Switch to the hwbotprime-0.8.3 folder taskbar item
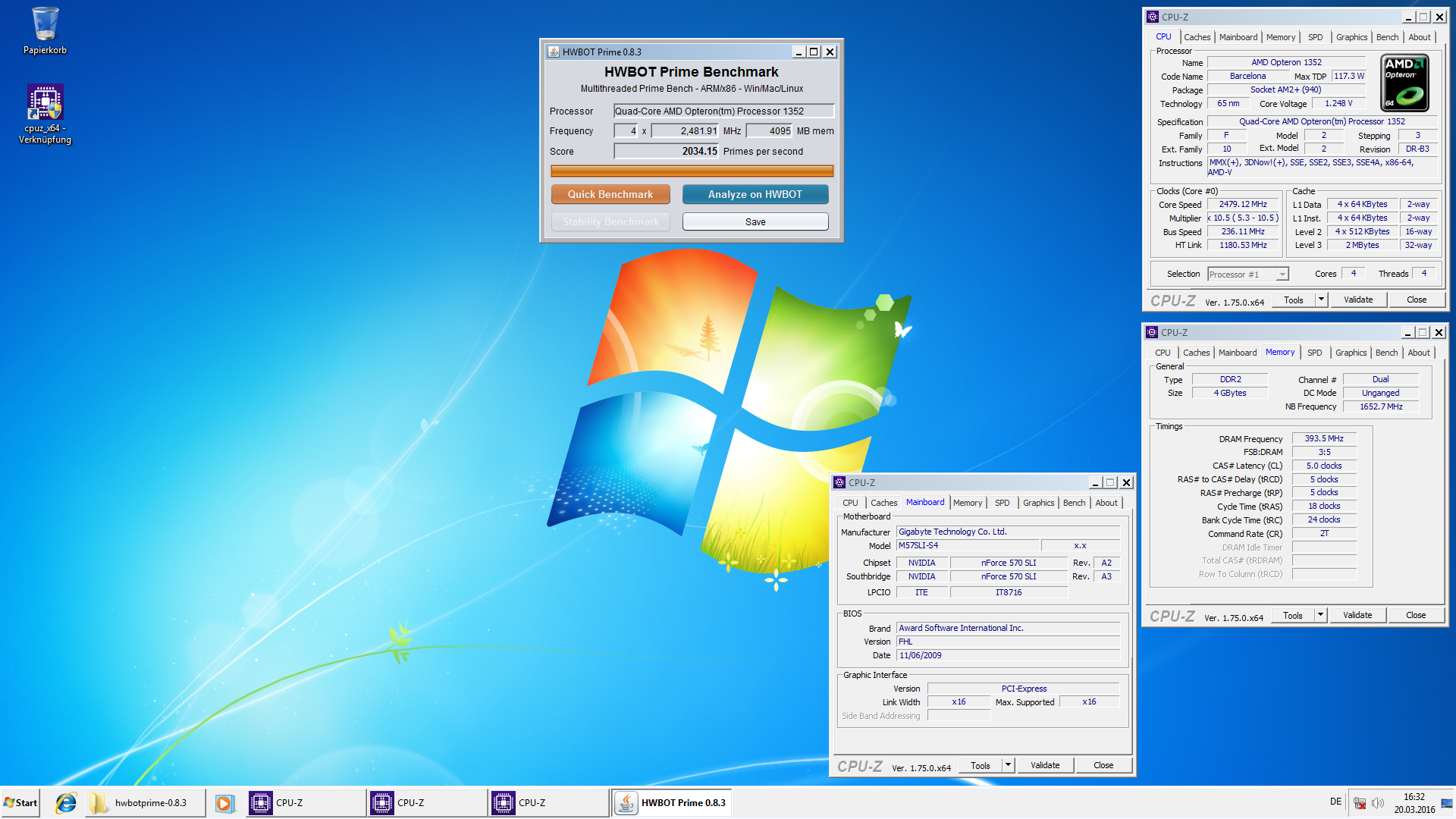 (x=146, y=802)
